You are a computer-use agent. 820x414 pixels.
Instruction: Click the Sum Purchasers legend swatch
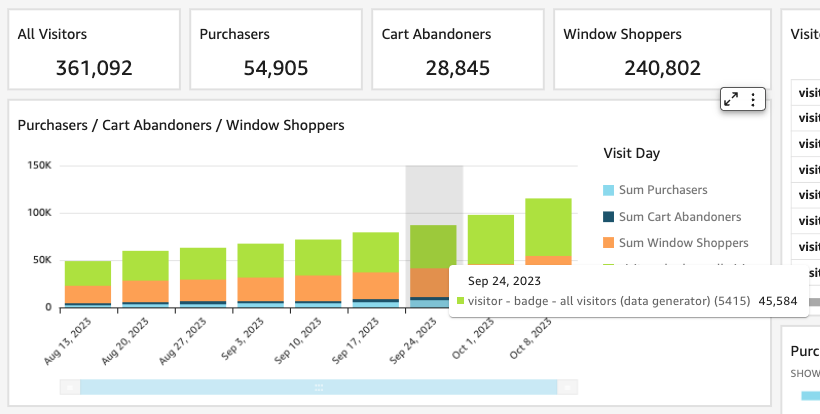click(607, 190)
